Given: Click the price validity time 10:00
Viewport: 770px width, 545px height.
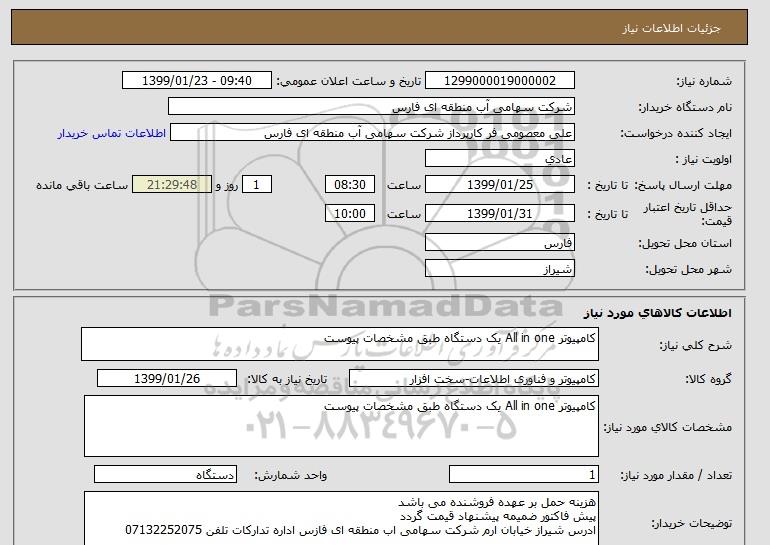Looking at the screenshot, I should (x=350, y=214).
